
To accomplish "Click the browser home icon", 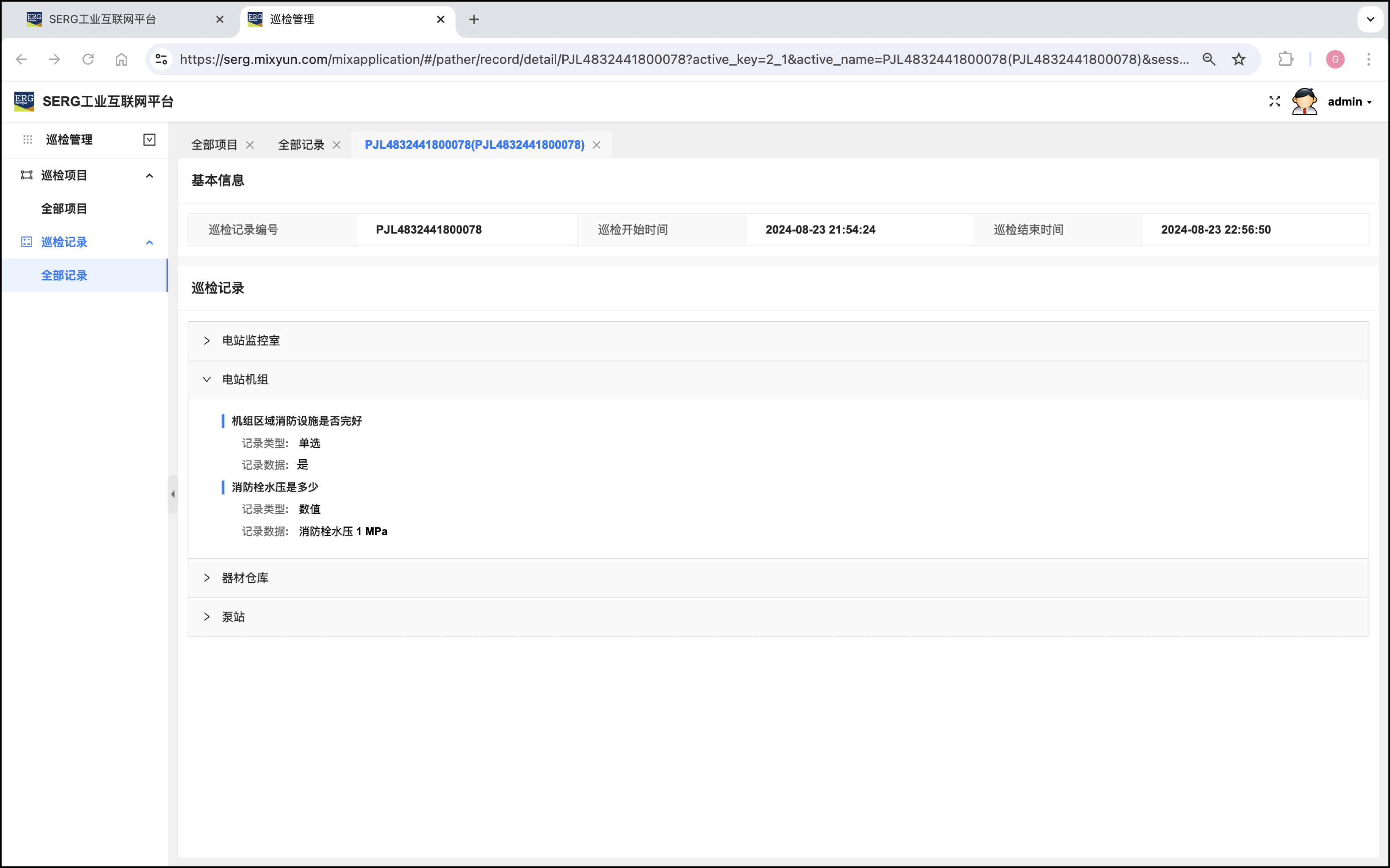I will [121, 59].
